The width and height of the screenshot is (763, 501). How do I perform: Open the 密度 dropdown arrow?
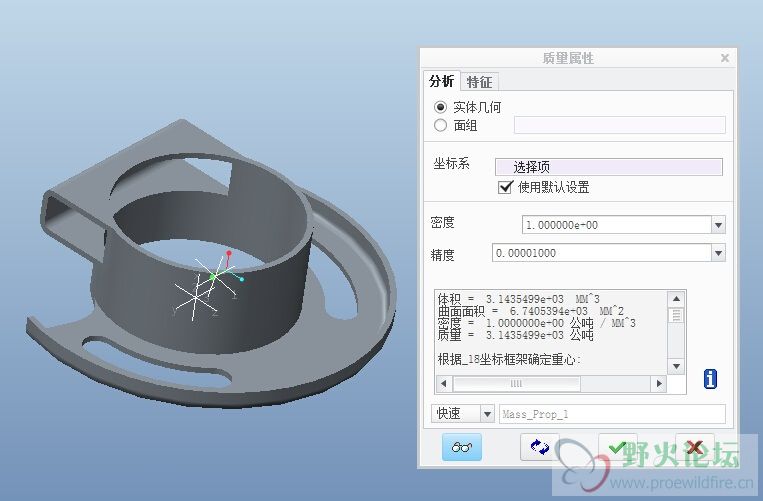click(719, 225)
